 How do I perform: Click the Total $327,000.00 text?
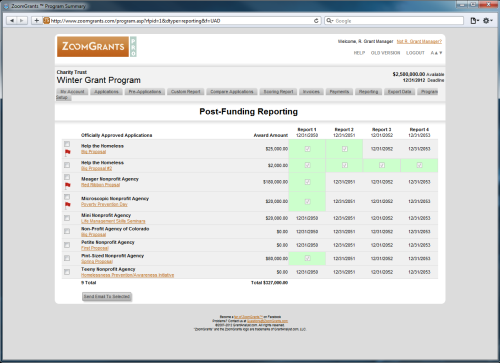(269, 283)
